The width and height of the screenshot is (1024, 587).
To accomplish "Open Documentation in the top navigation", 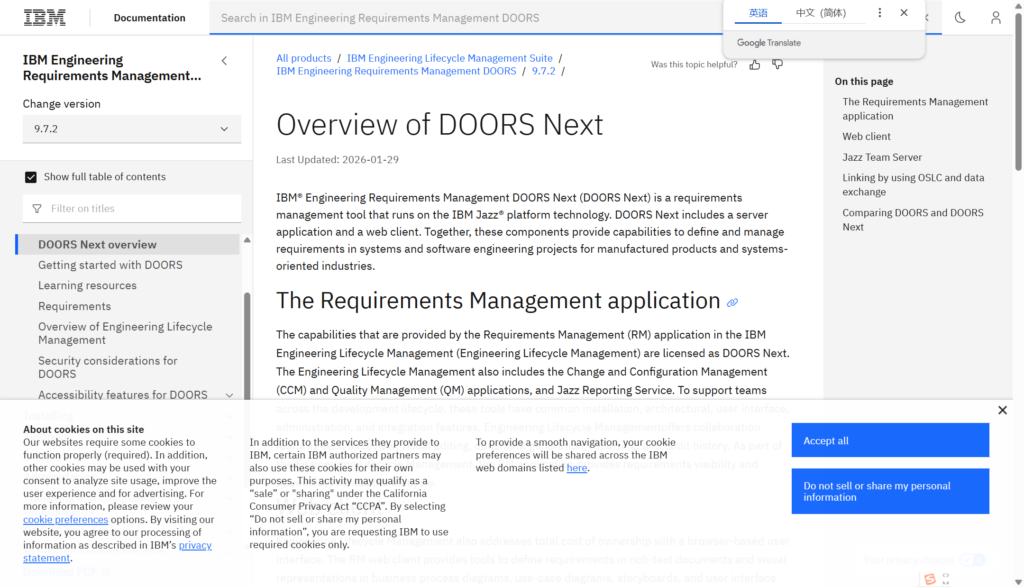I will coord(149,18).
